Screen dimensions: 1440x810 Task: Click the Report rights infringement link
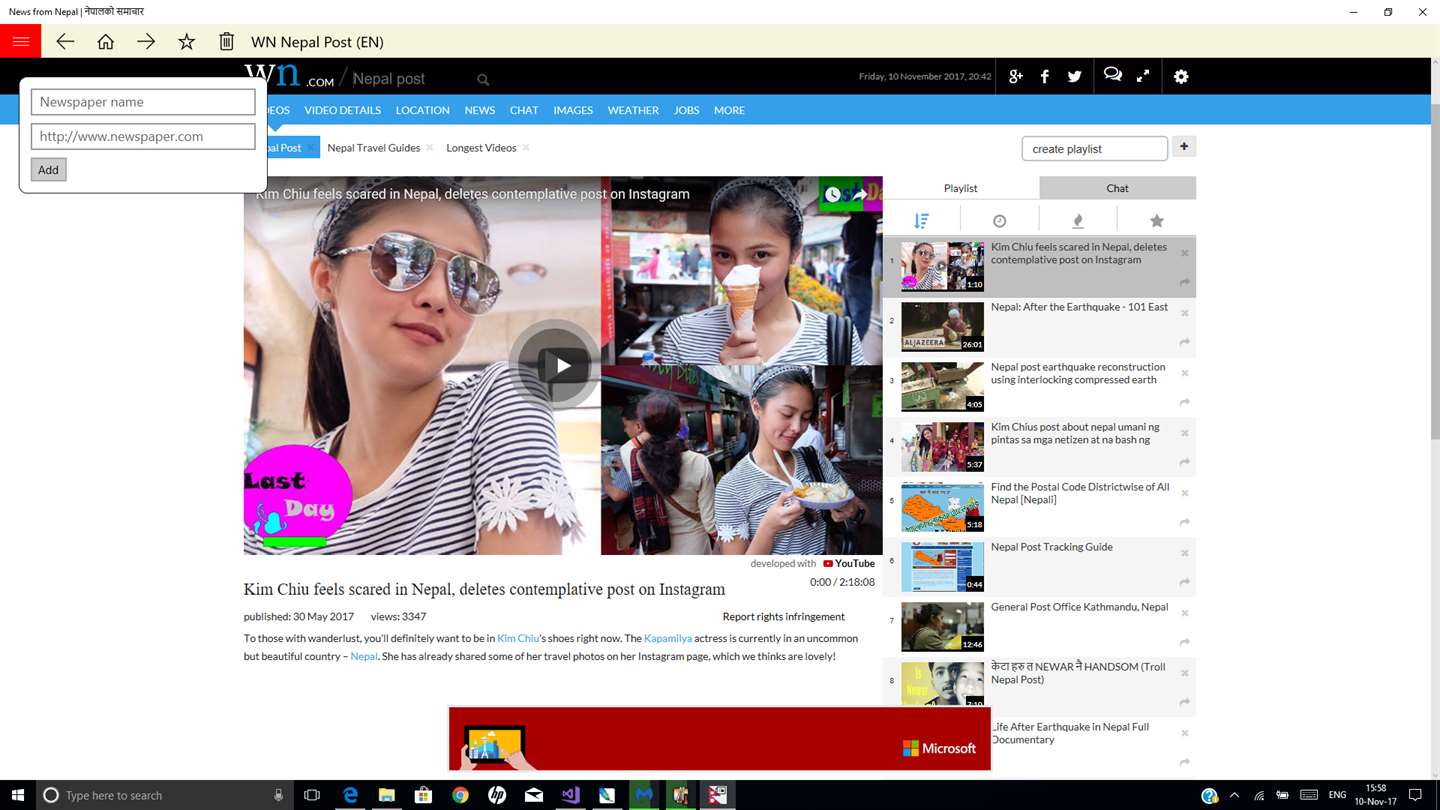[783, 617]
